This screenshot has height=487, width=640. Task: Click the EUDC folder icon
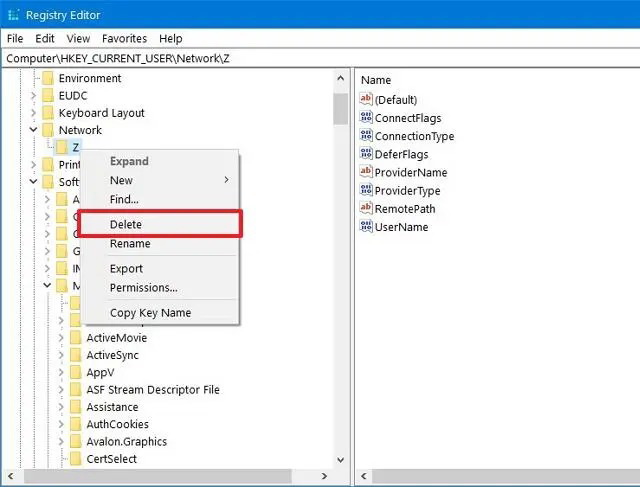pos(48,96)
